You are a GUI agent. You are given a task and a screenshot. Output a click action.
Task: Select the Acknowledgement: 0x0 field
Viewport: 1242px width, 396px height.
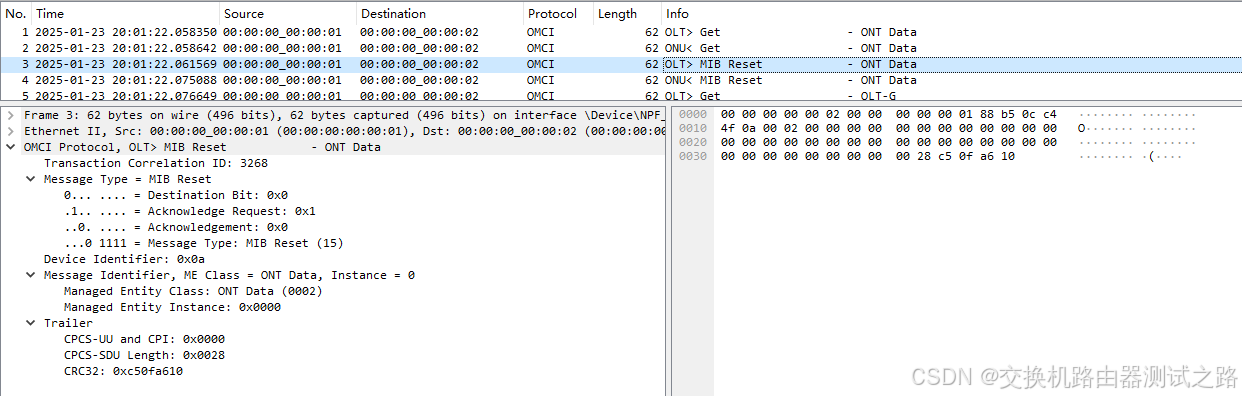[176, 227]
